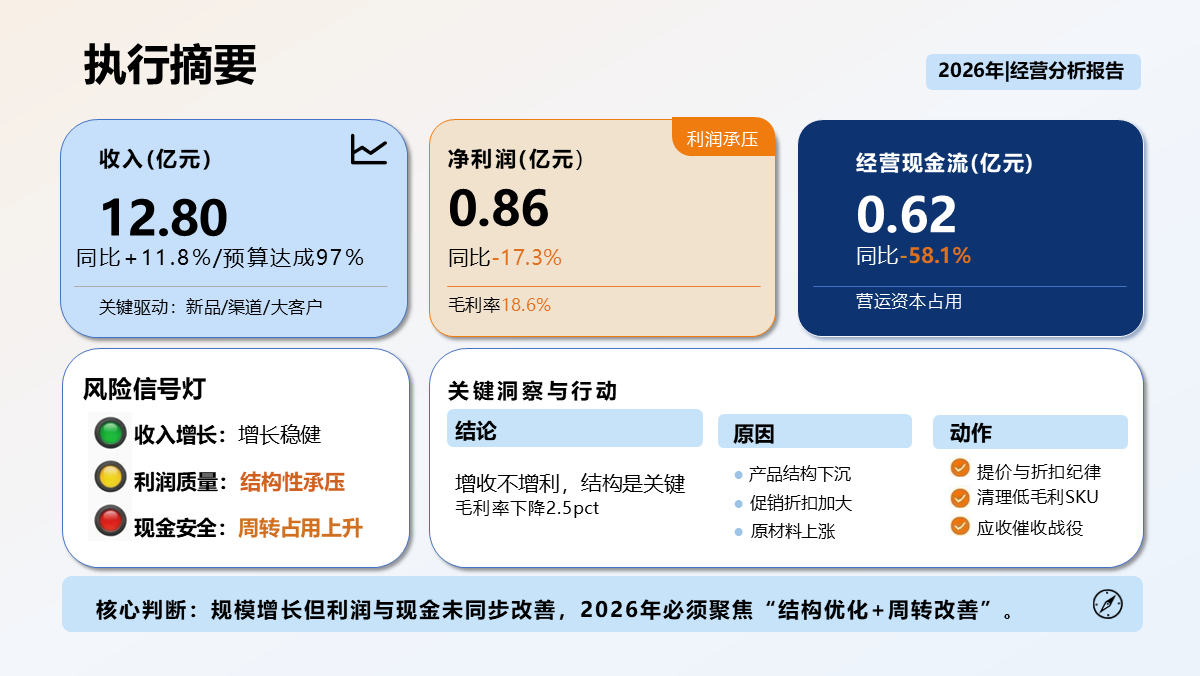Click the compass icon in bottom banner
The width and height of the screenshot is (1200, 676).
pos(1108,604)
